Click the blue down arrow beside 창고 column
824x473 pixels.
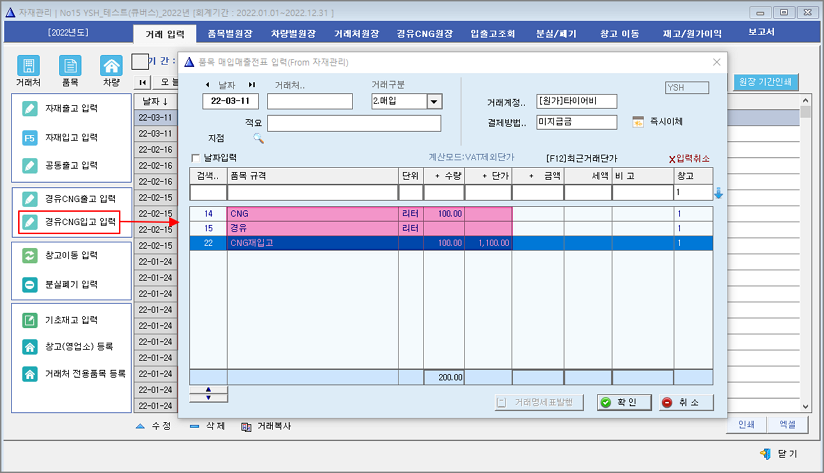[718, 193]
